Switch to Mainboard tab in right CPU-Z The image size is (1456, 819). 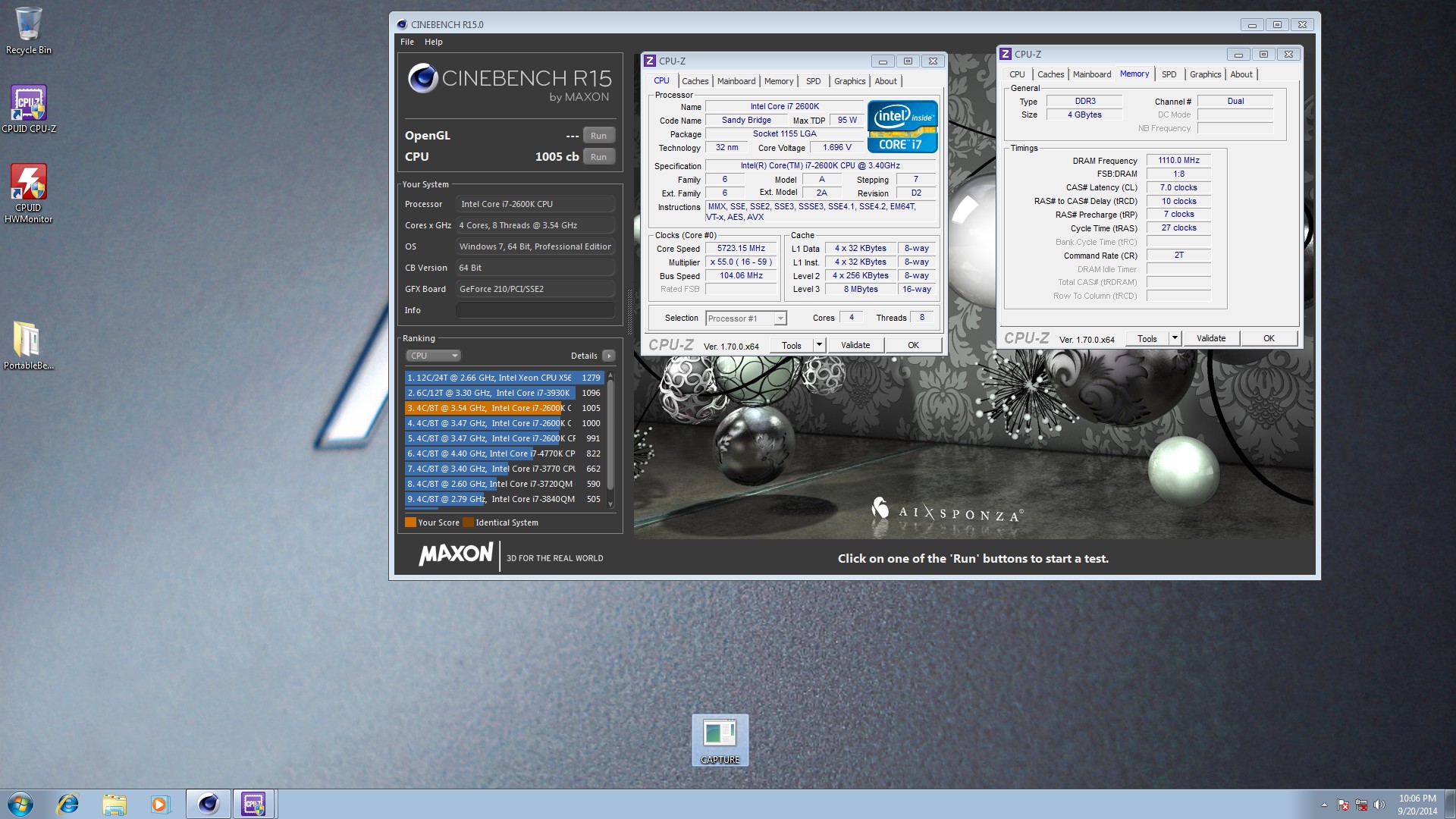(x=1091, y=74)
